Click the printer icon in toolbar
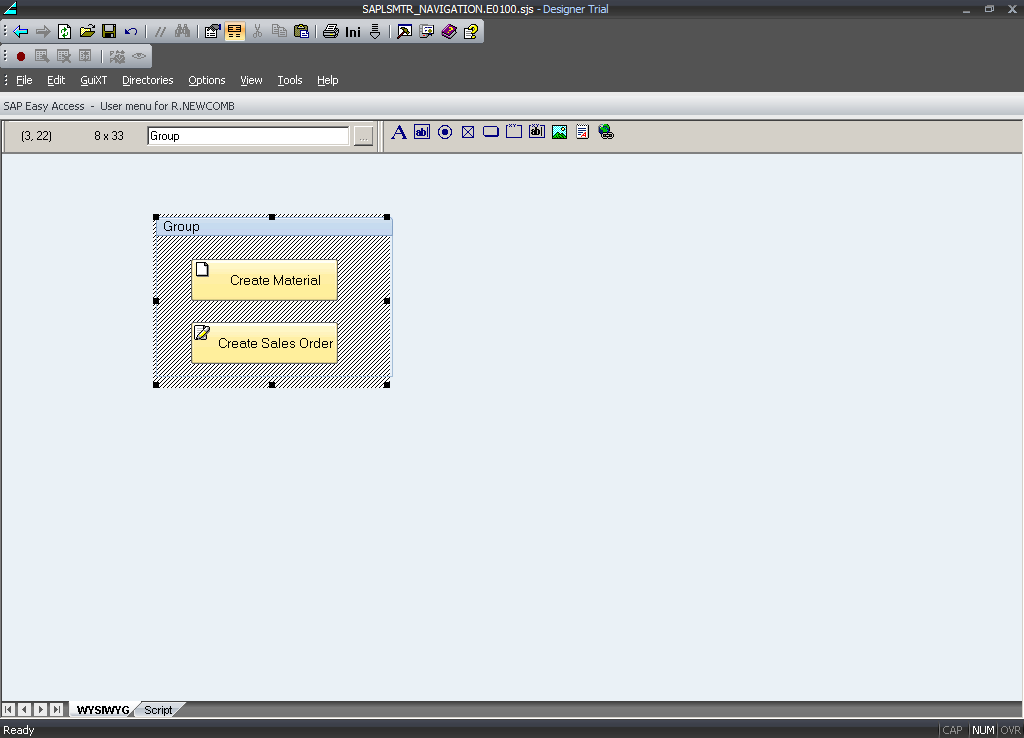Screen dimensions: 1024x738 330,31
